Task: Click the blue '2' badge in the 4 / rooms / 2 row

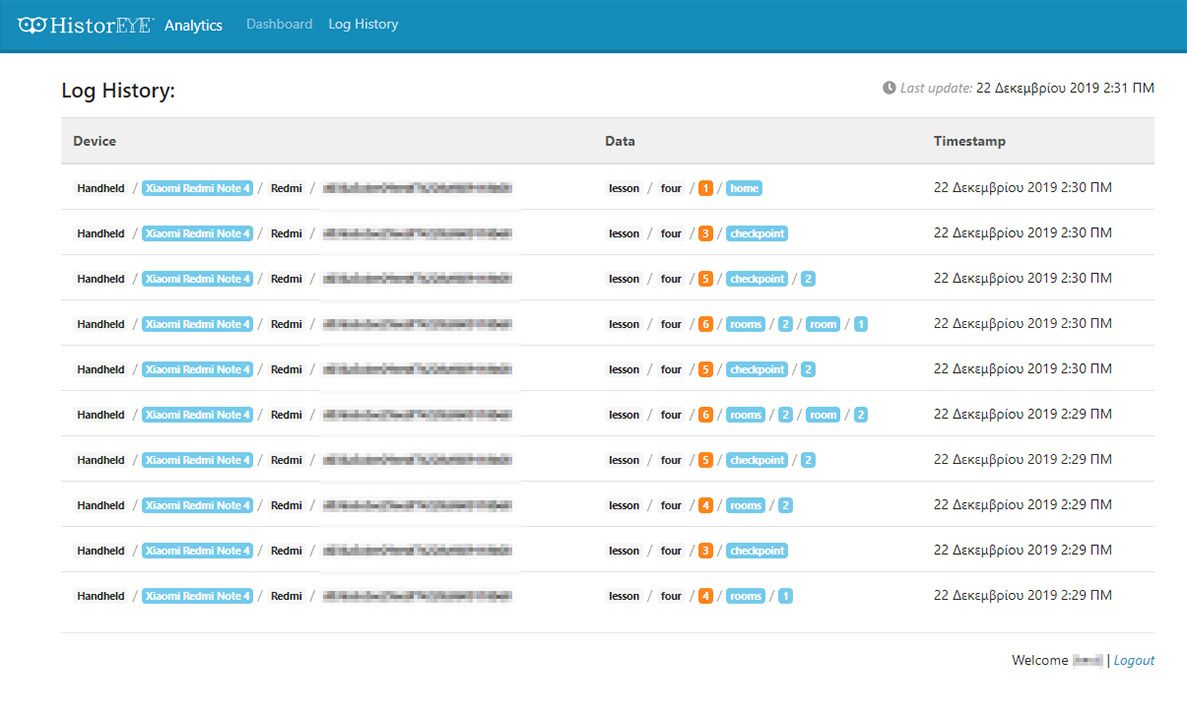Action: tap(786, 505)
